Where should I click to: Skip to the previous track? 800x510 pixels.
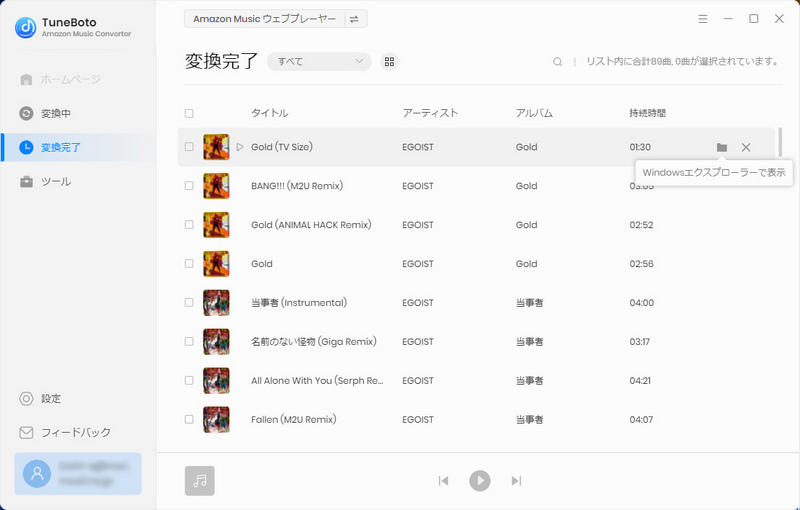[x=443, y=480]
